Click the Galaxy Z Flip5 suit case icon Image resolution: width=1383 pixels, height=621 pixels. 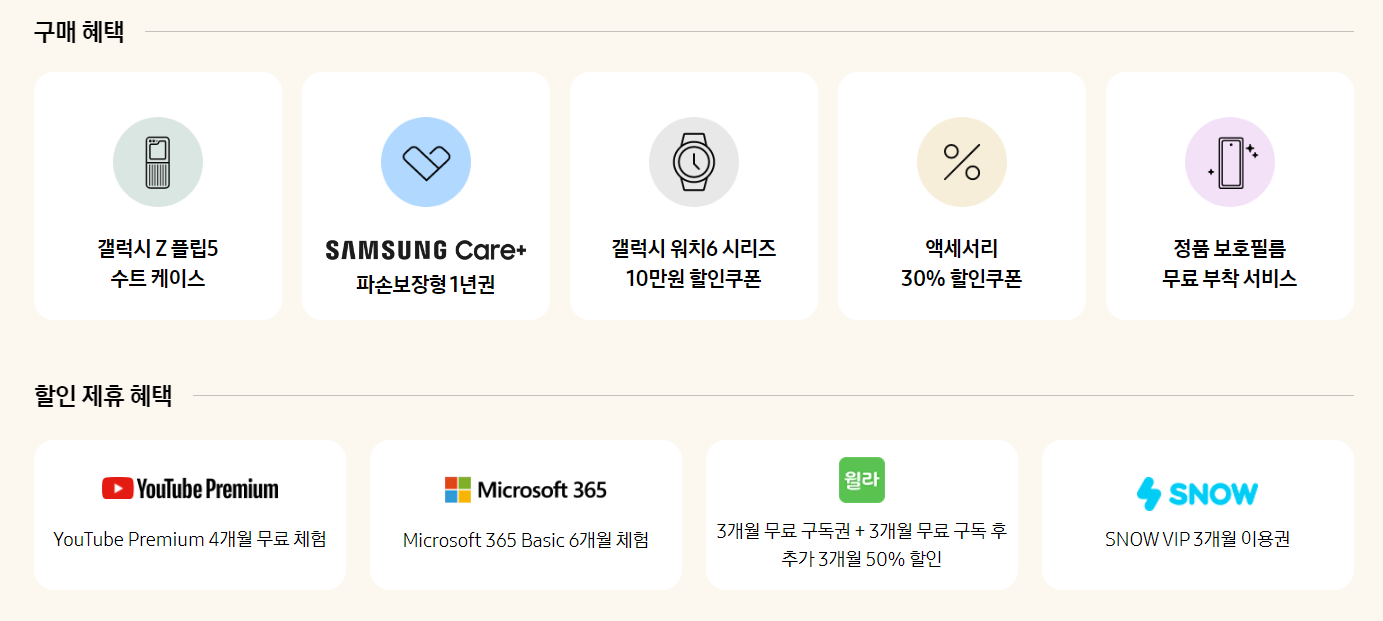click(157, 161)
